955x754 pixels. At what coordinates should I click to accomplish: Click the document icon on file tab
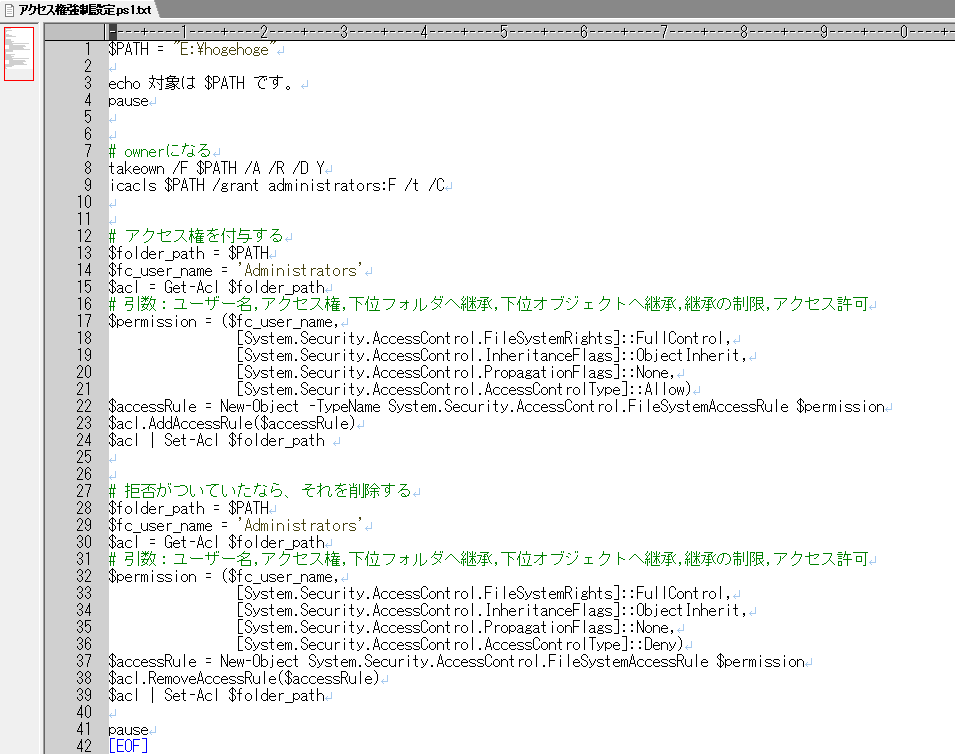pos(9,10)
